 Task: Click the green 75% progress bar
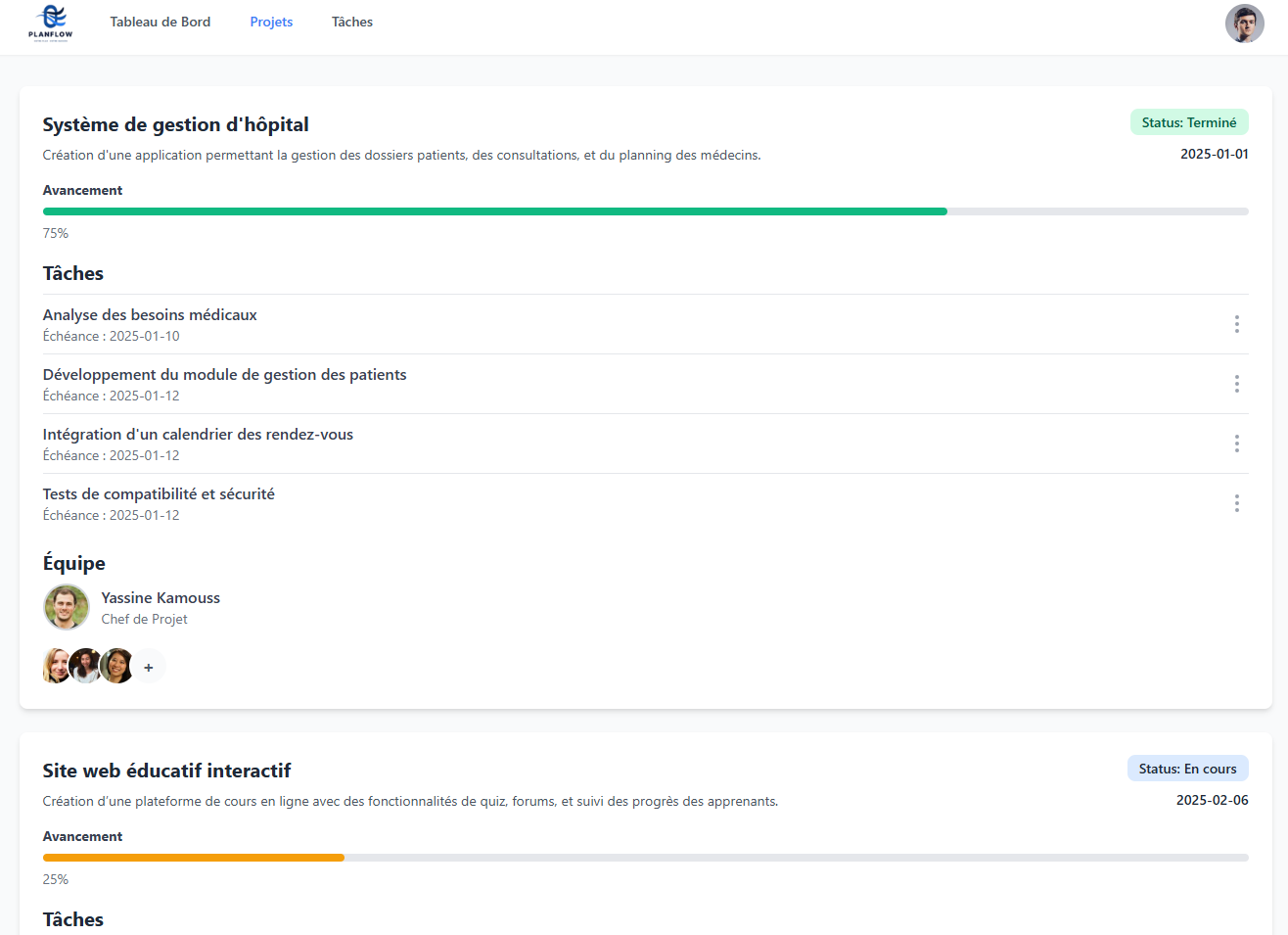tap(489, 210)
